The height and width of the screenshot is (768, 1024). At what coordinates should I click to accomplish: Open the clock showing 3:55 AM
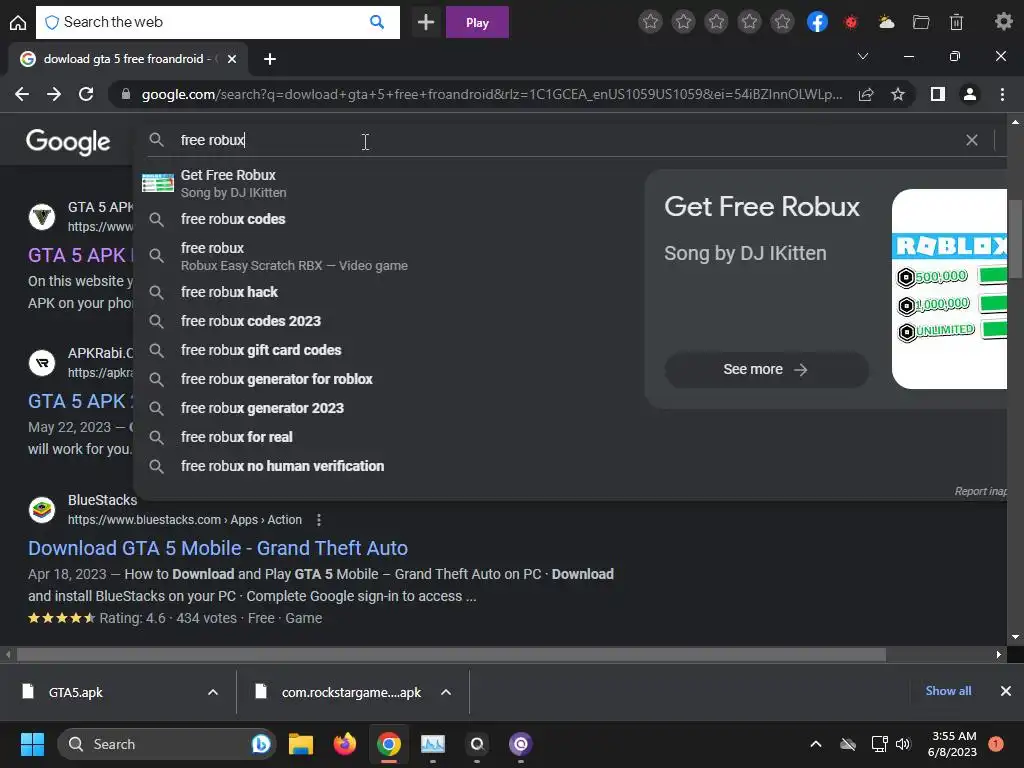(952, 744)
